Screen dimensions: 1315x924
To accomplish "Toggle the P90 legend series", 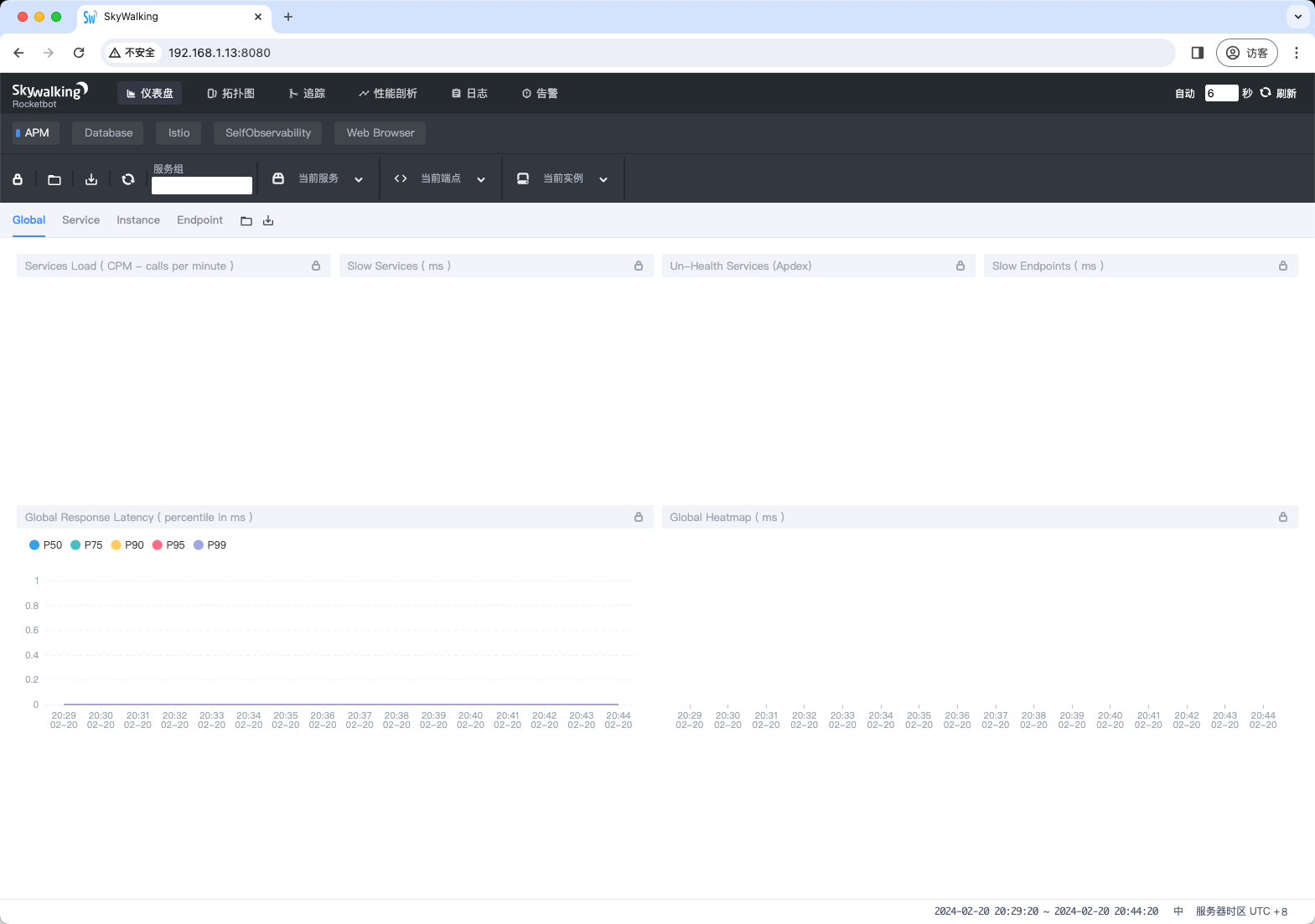I will pos(127,545).
